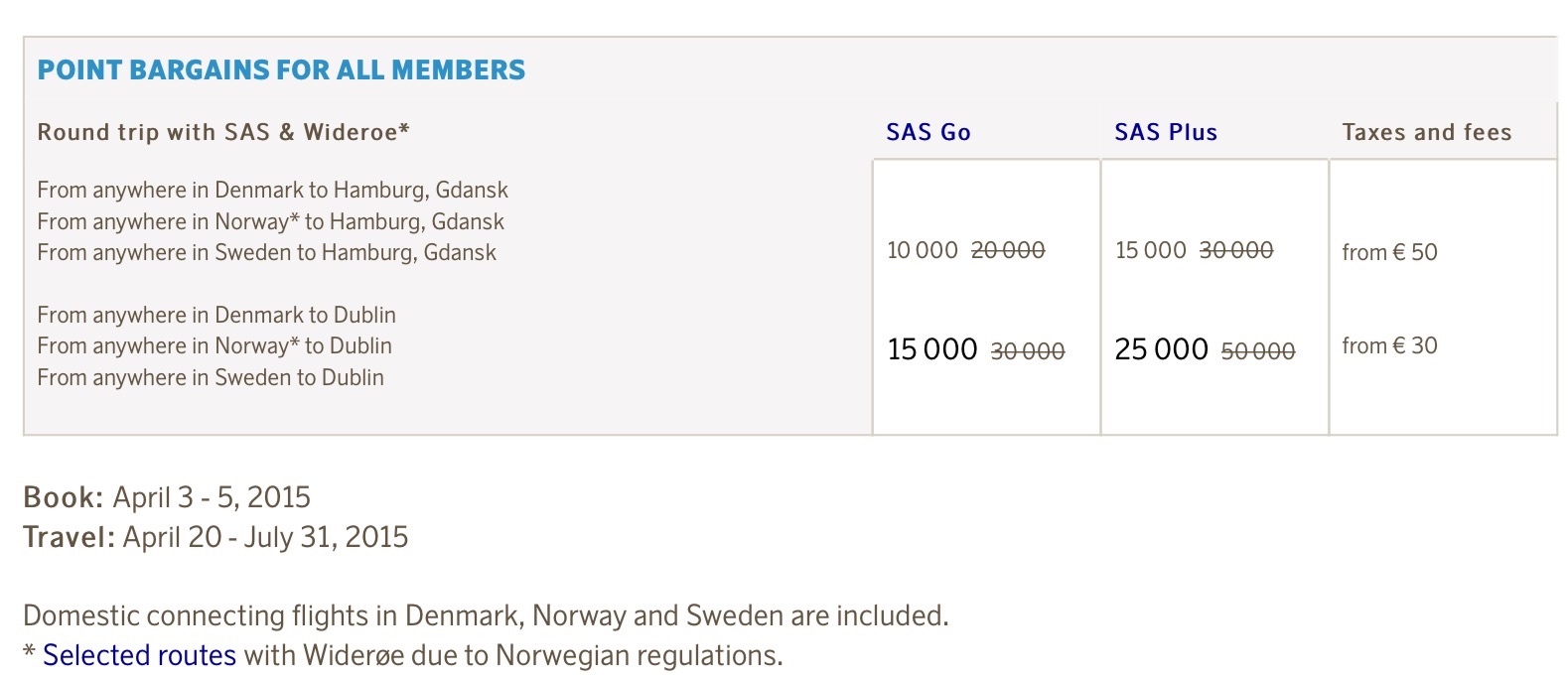The height and width of the screenshot is (675, 1568).
Task: Click the 25 000 SAS Plus Dublin price
Action: [x=1161, y=349]
